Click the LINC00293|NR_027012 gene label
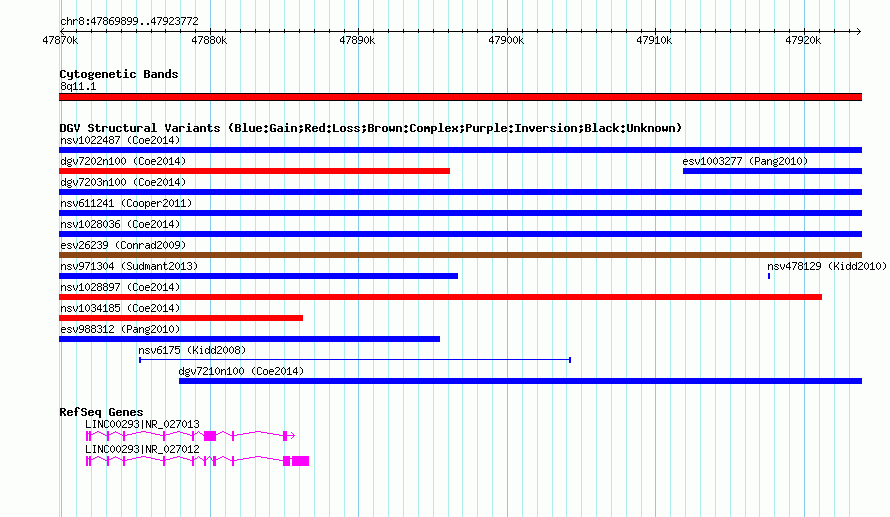 pos(142,449)
